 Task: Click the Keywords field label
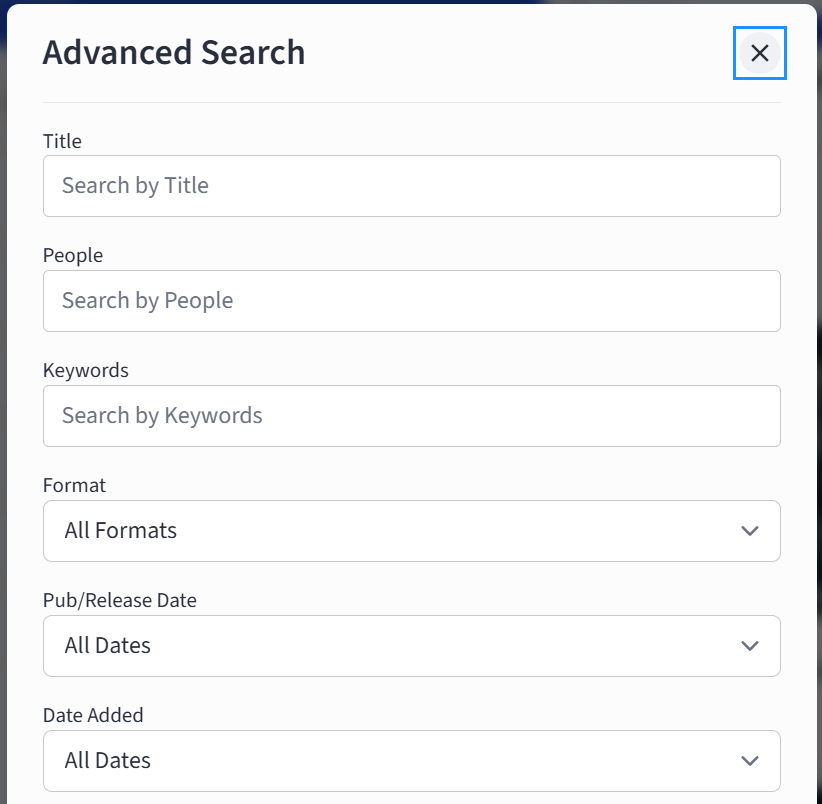click(86, 370)
